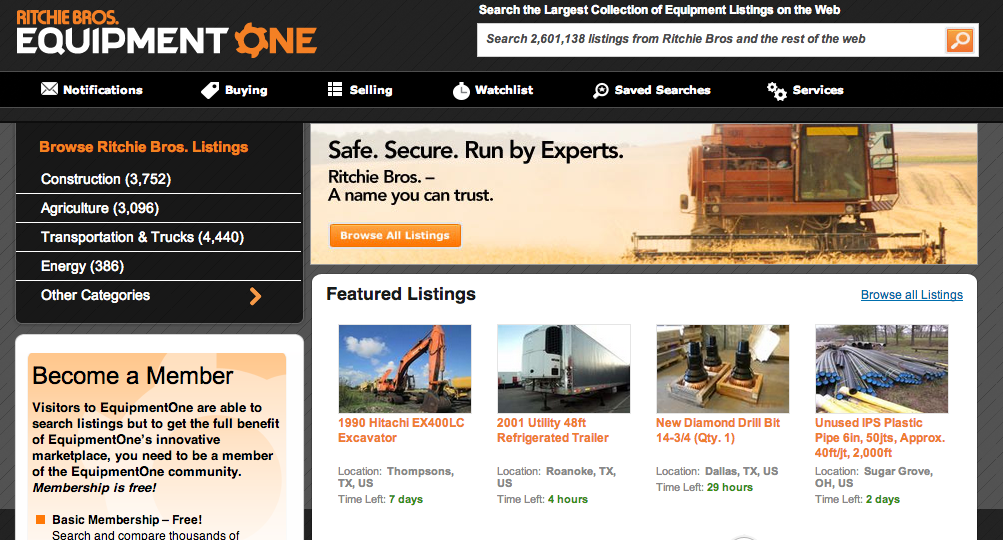This screenshot has height=540, width=1003.
Task: Click the 'Safe. Secure. Run by Experts.' headline
Action: 475,150
